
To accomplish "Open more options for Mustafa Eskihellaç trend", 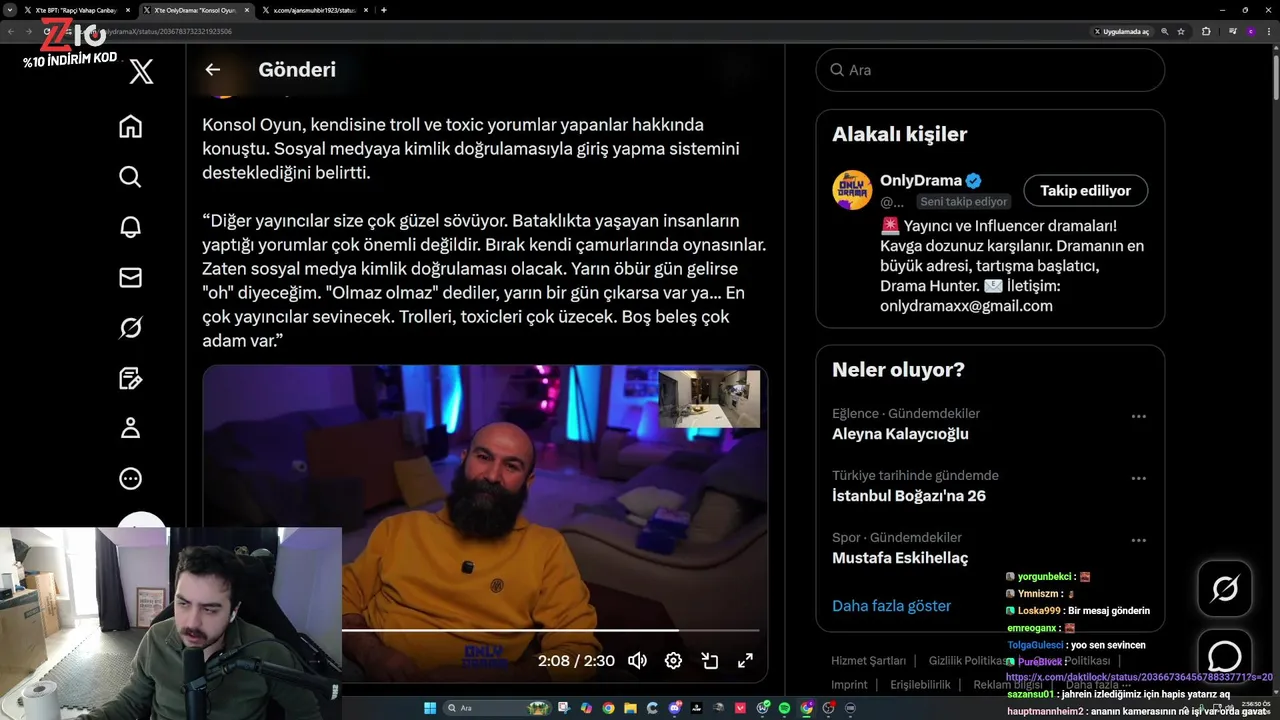I will point(1138,540).
